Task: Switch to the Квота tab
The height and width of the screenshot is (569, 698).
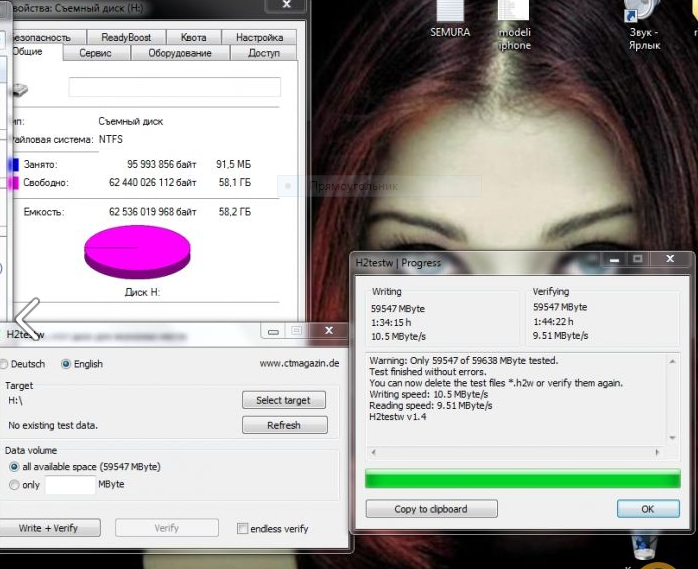Action: [193, 37]
